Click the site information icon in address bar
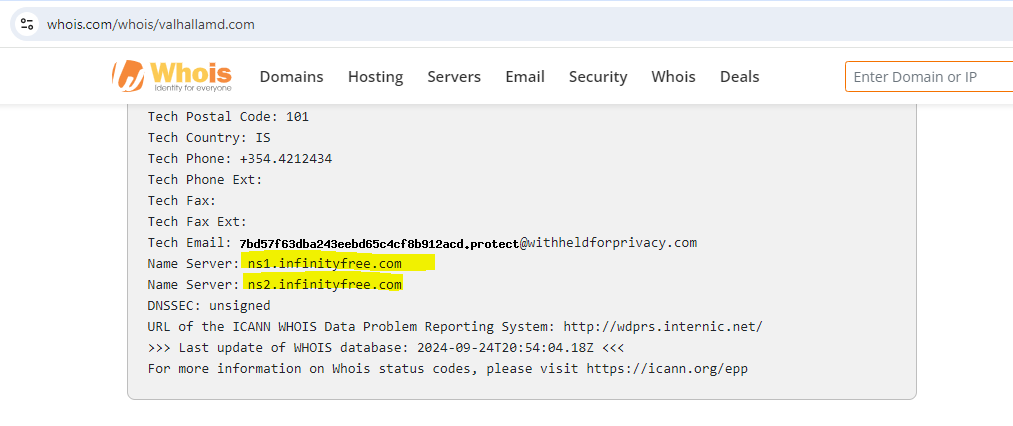This screenshot has height=426, width=1013. (27, 24)
